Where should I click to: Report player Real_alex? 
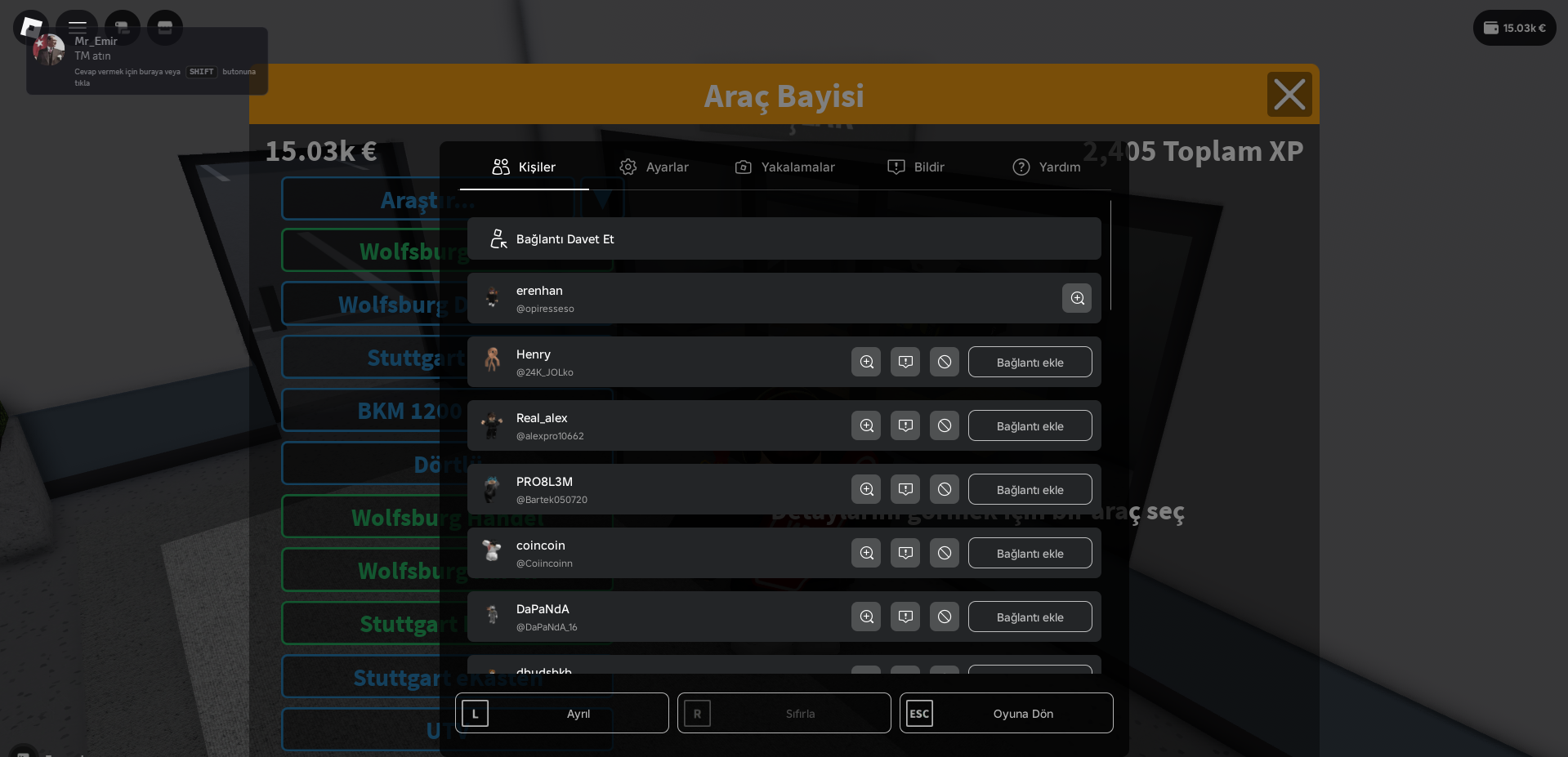tap(905, 425)
